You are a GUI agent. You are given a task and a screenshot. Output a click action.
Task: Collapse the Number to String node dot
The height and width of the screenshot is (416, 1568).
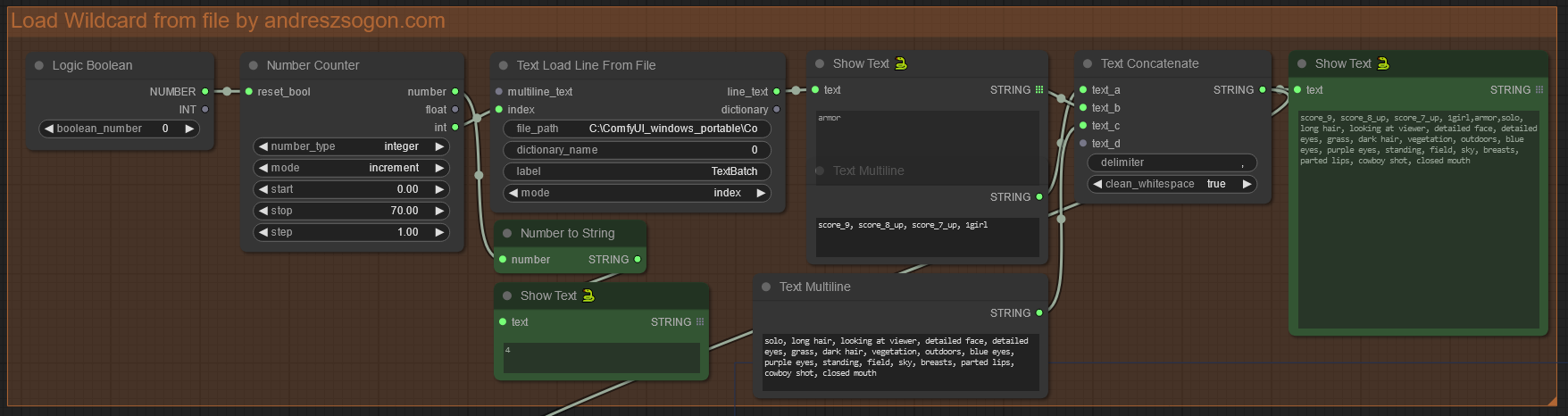pyautogui.click(x=507, y=233)
